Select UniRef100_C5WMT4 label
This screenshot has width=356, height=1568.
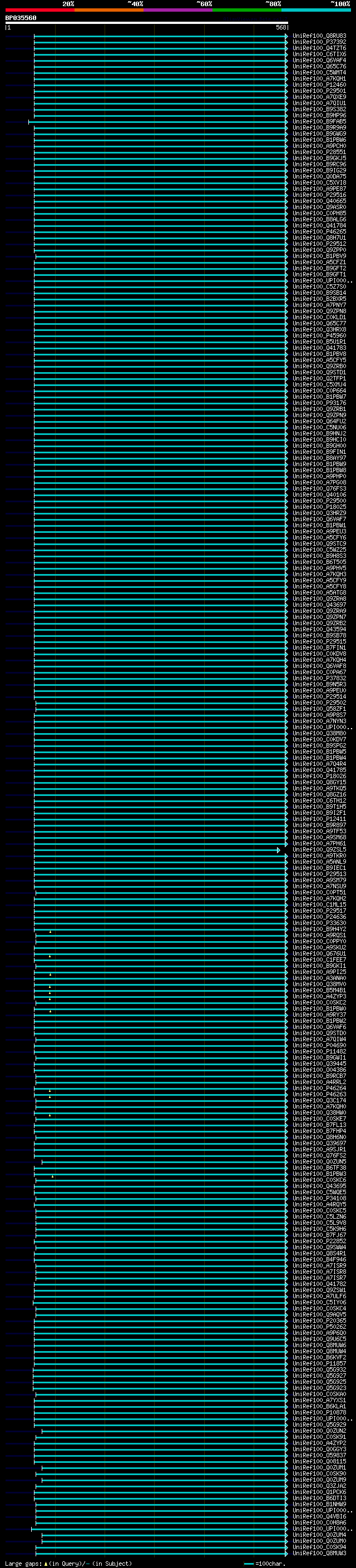pyautogui.click(x=319, y=72)
